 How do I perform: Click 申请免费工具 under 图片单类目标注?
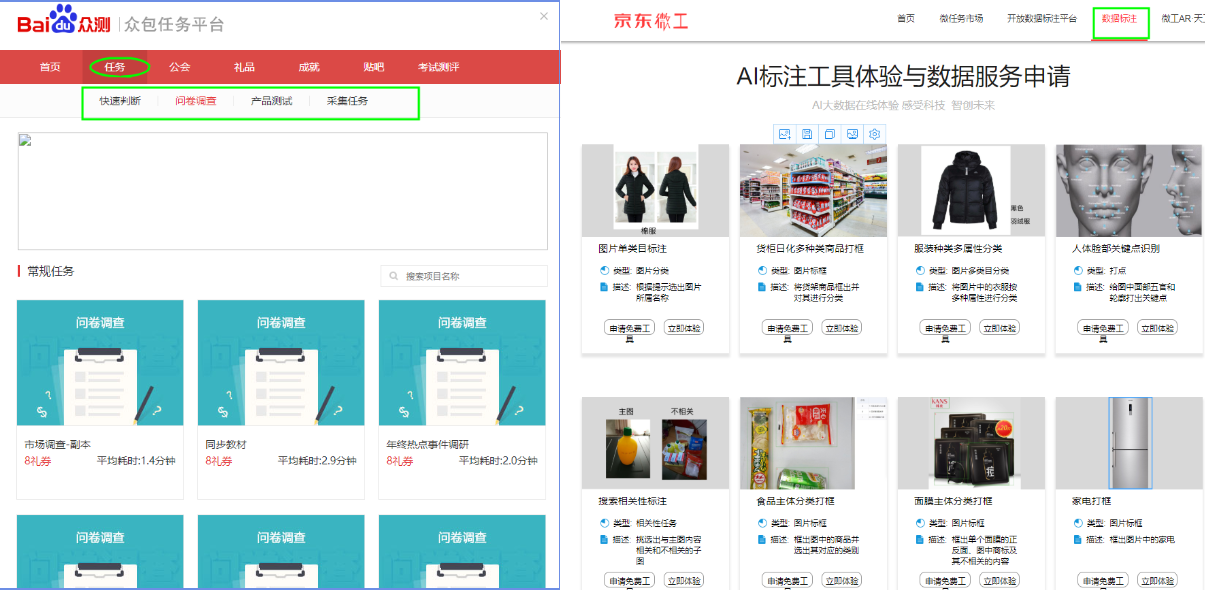pyautogui.click(x=630, y=328)
